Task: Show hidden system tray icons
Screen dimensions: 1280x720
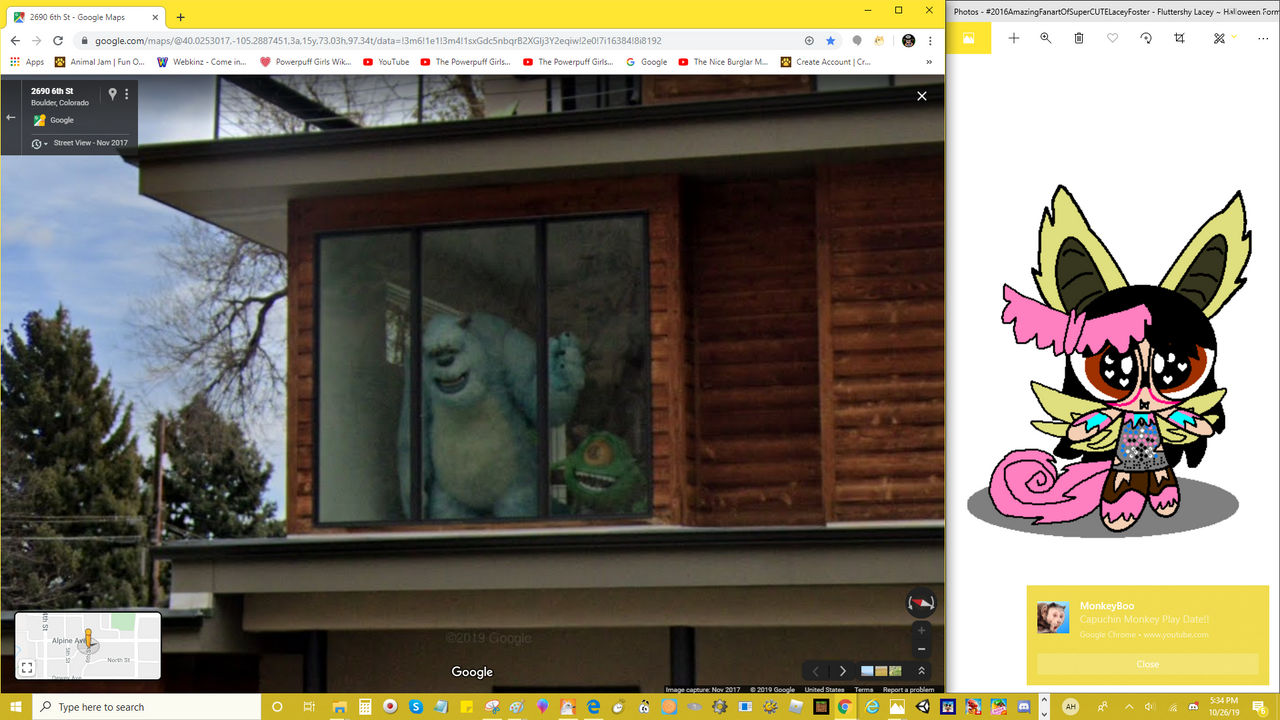Action: (x=1129, y=707)
